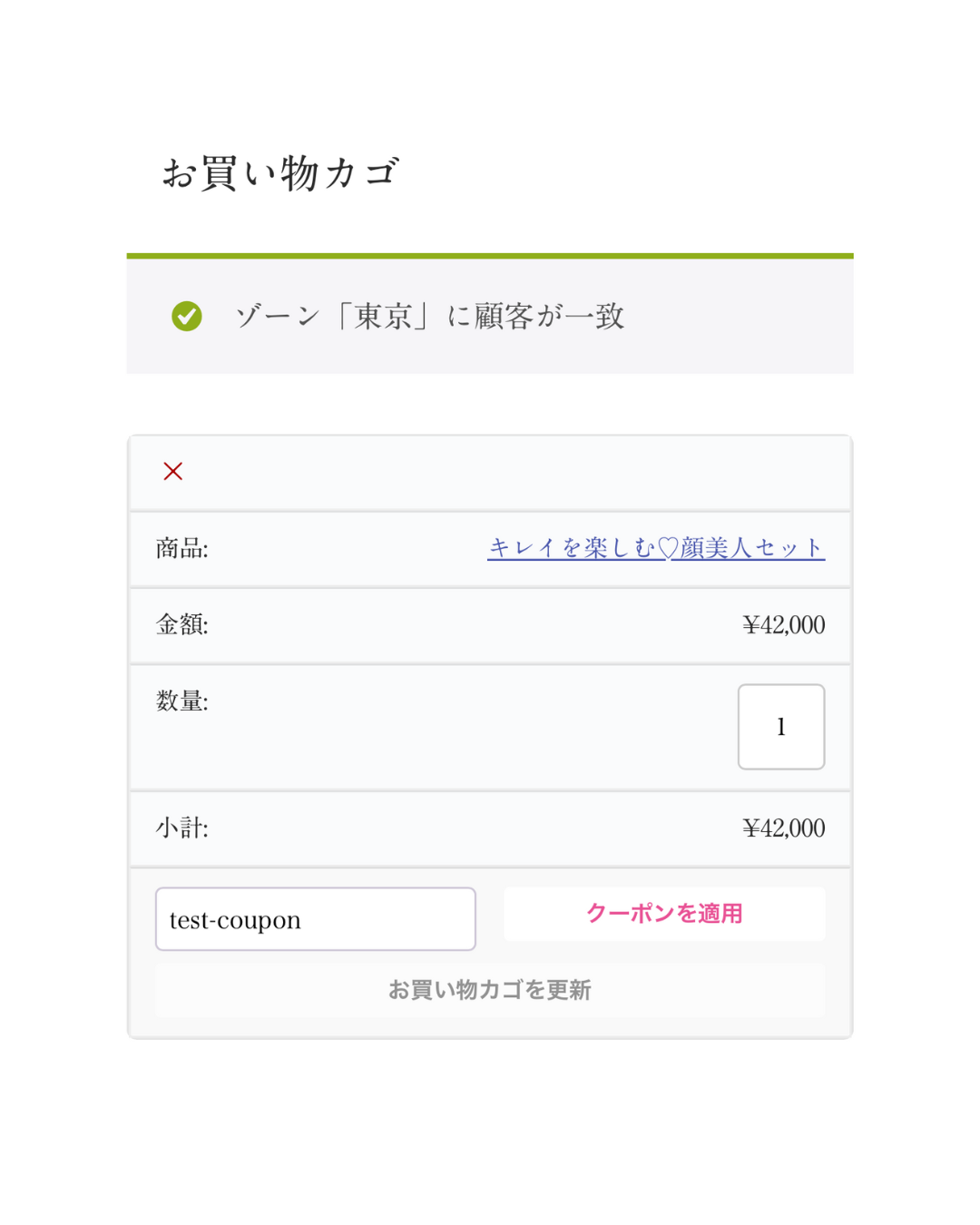Click the 小計: row label
Image resolution: width=980 pixels, height=1225 pixels.
[x=182, y=828]
